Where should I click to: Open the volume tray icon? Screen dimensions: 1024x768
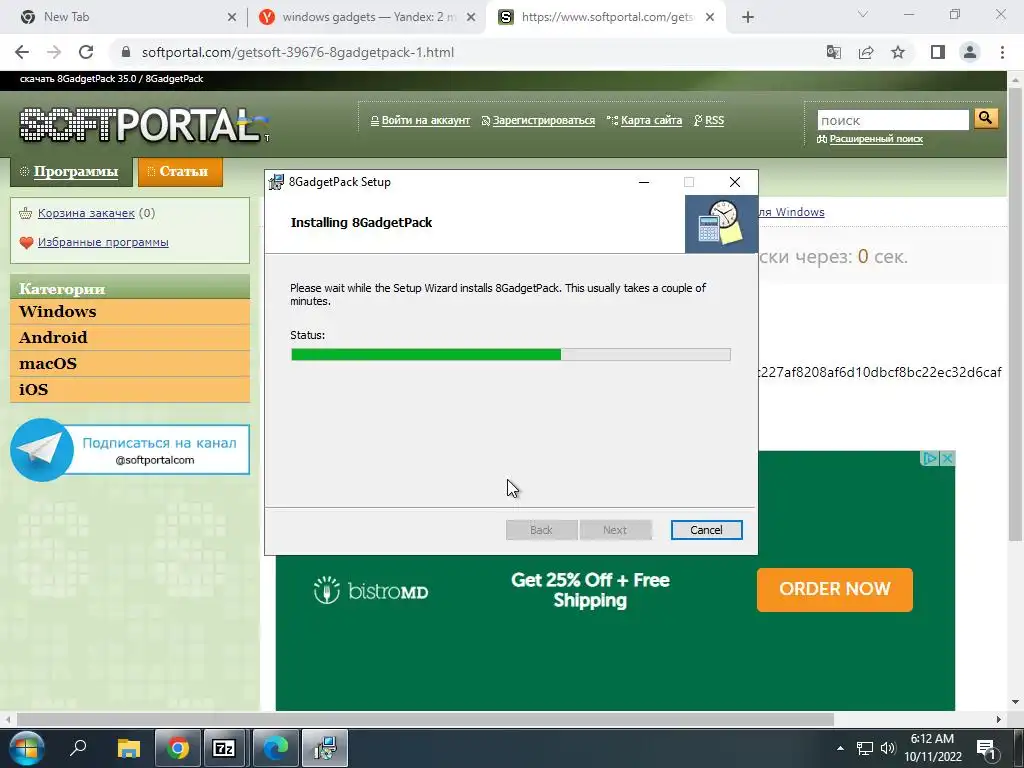888,748
